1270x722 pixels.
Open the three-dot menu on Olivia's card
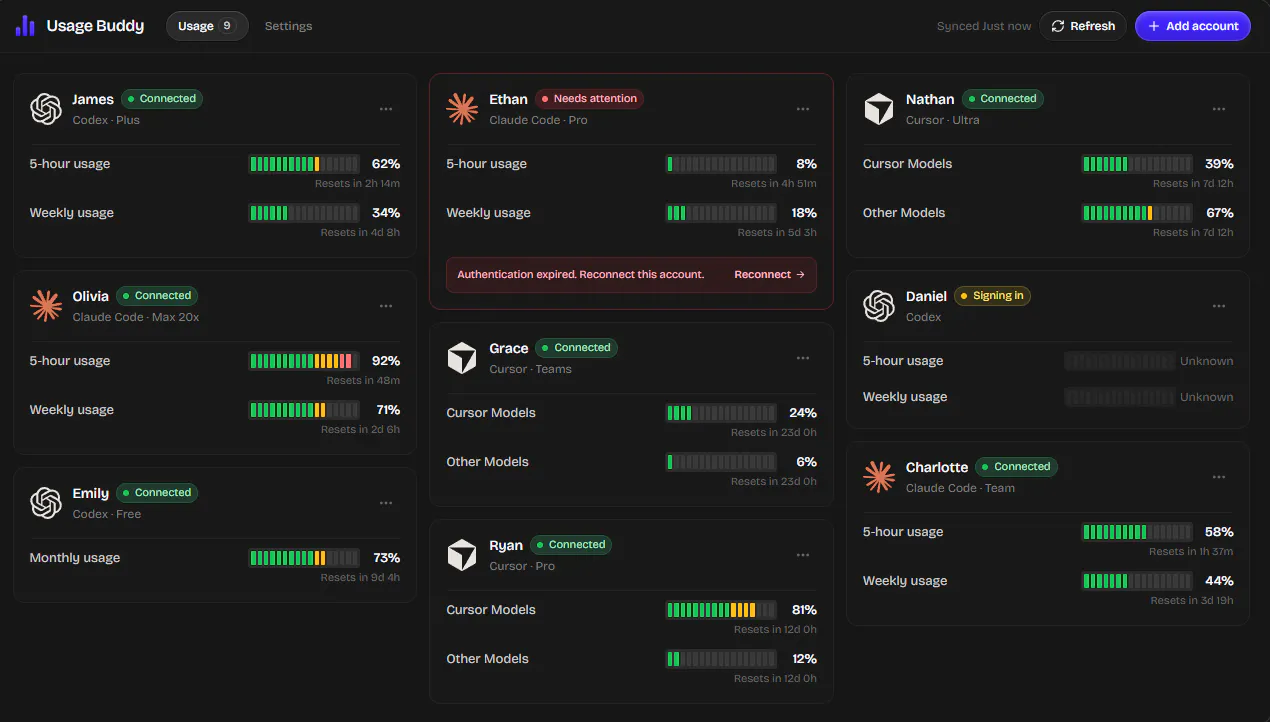click(386, 306)
